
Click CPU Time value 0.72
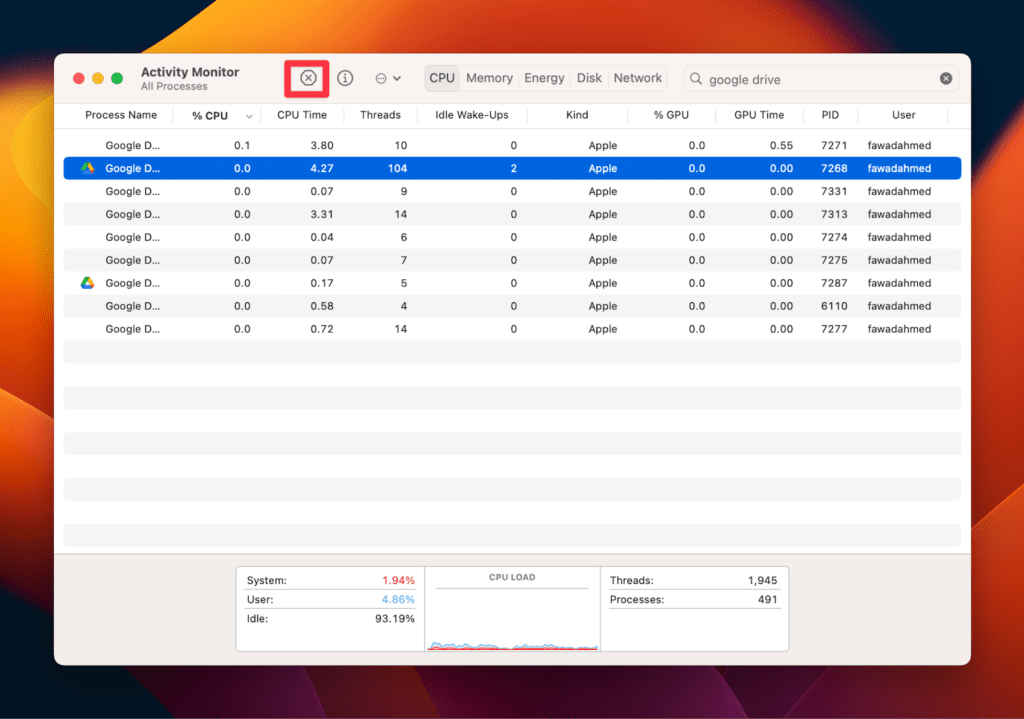321,328
